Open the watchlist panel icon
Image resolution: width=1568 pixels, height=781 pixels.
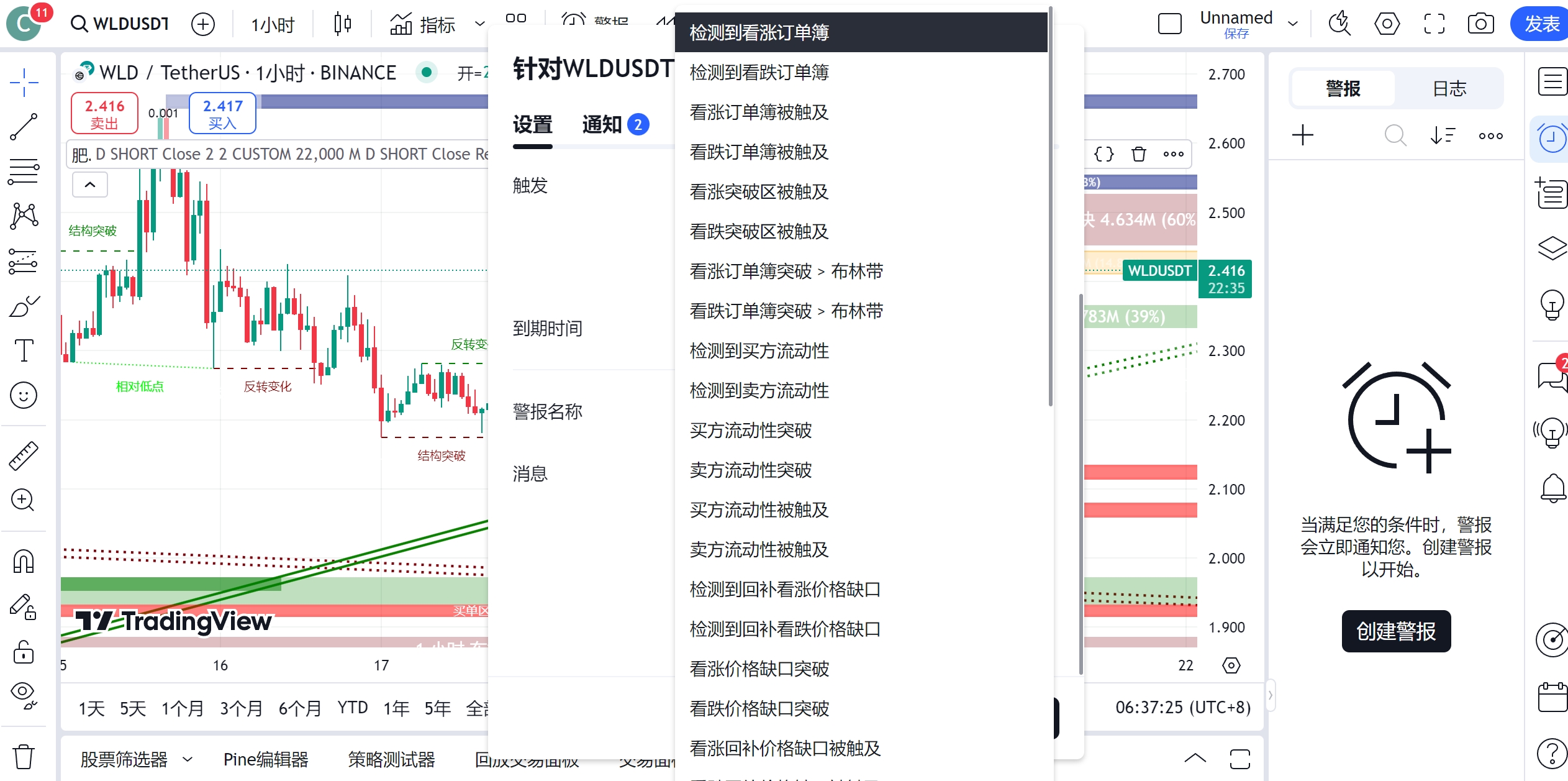(1551, 81)
